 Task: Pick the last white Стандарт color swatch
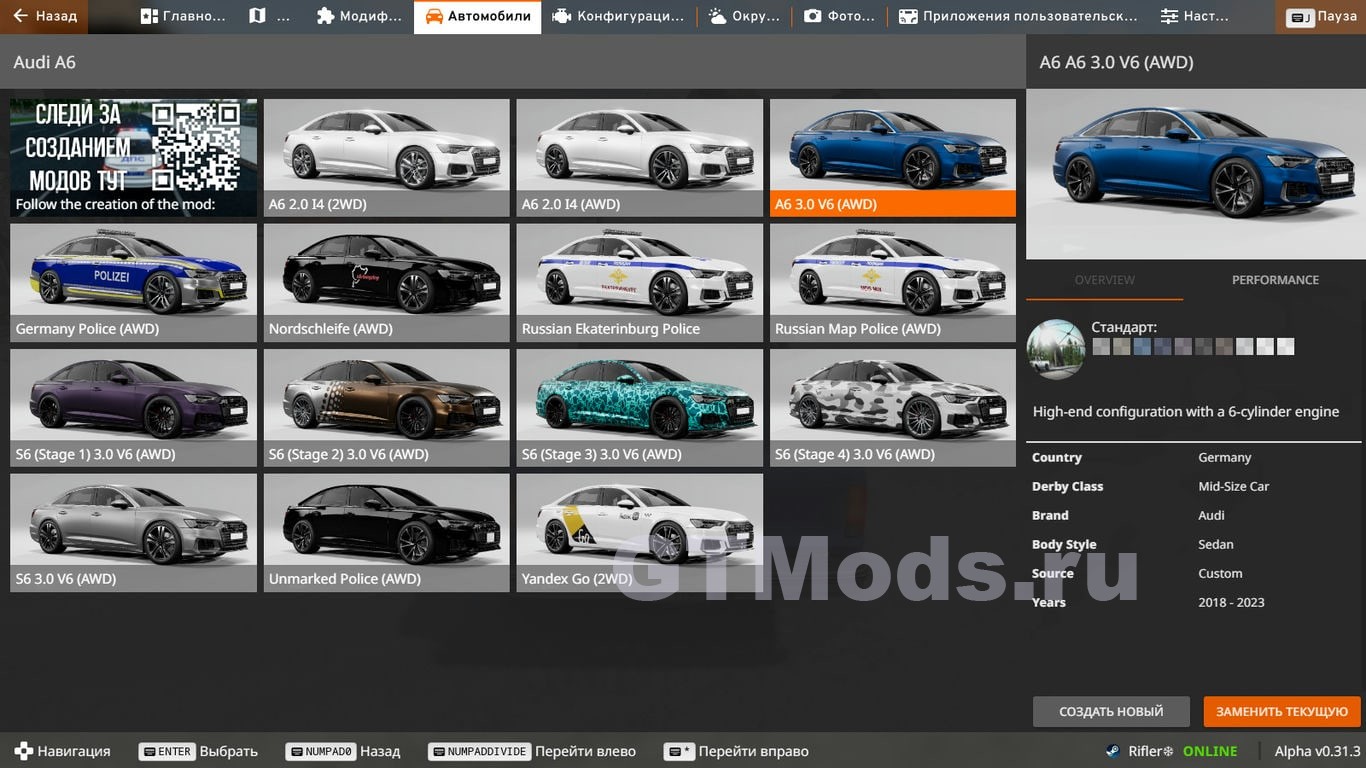(1286, 347)
